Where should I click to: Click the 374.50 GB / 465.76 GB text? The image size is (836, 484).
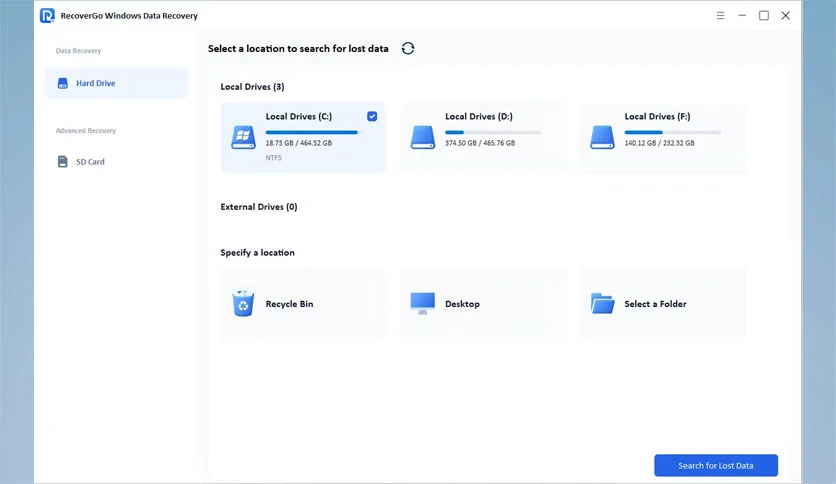pos(480,143)
